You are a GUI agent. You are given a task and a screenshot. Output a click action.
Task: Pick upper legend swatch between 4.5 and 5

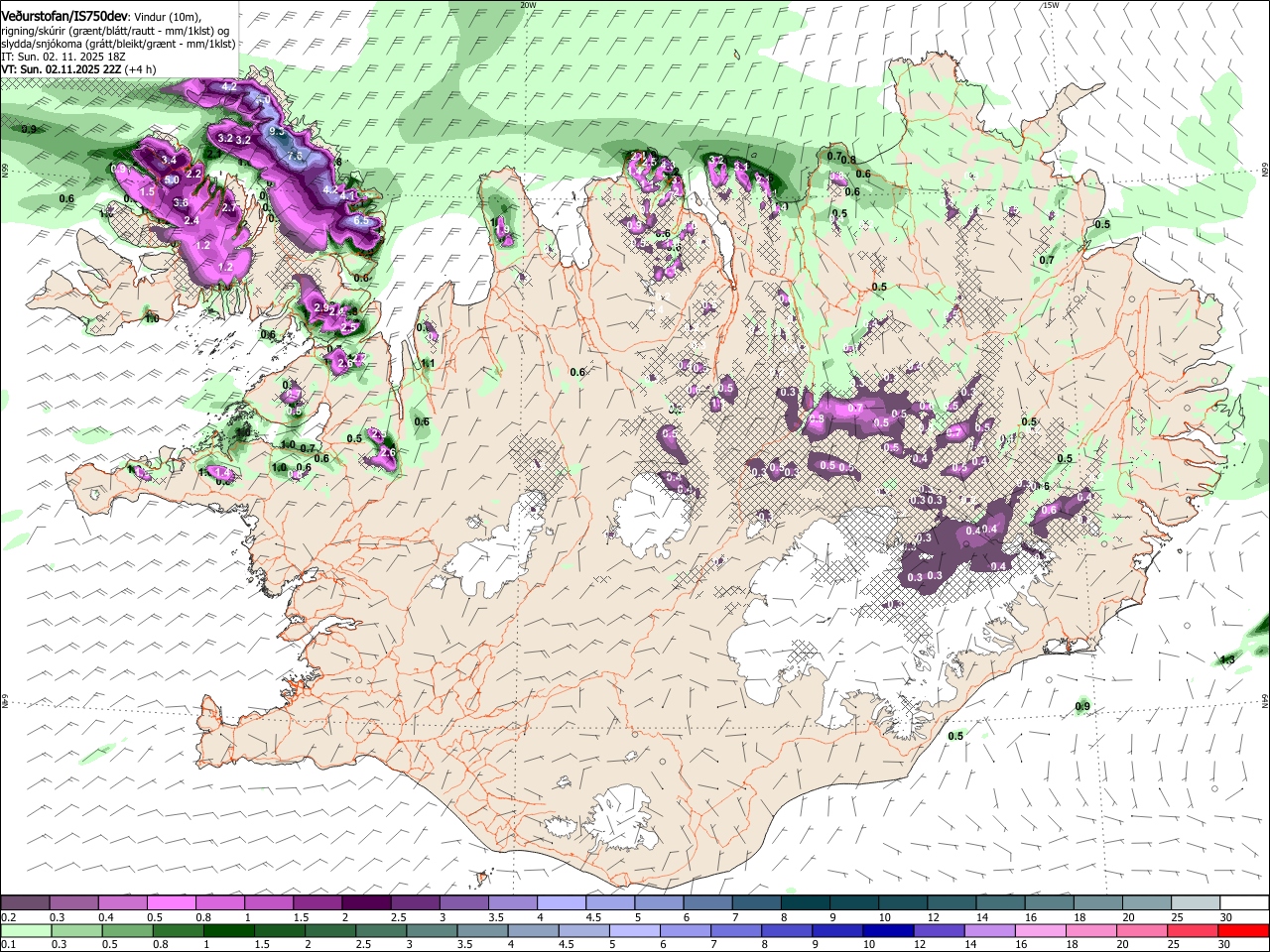(x=610, y=903)
